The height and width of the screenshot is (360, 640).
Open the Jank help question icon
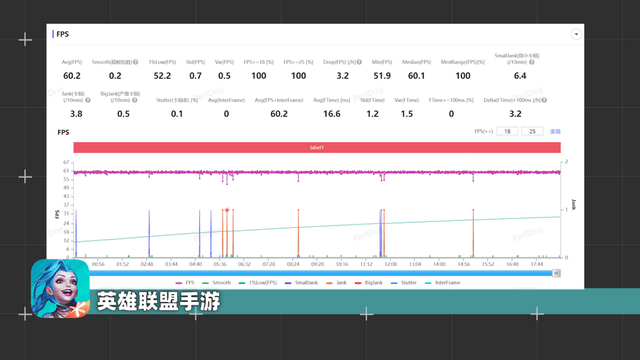coord(88,100)
